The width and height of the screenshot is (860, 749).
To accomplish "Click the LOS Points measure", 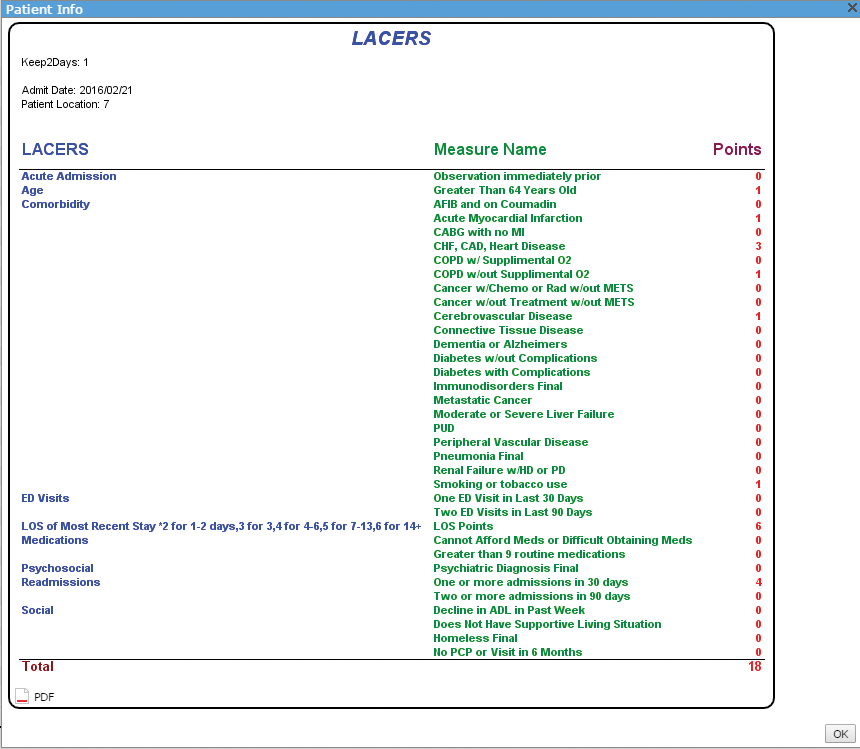I will point(463,526).
